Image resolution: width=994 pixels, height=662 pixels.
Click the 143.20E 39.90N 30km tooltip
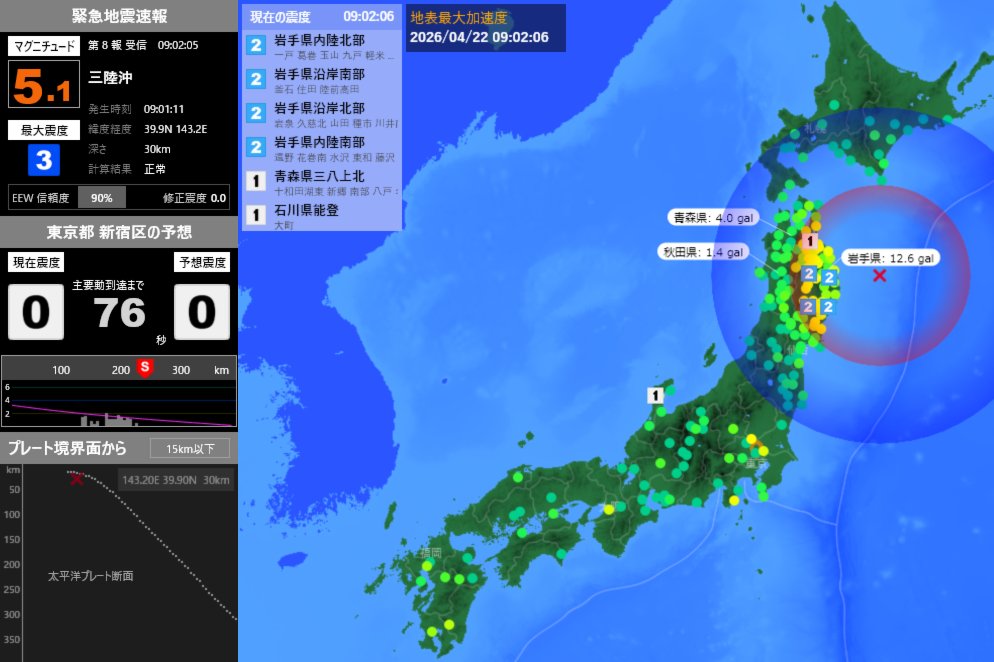(x=176, y=480)
